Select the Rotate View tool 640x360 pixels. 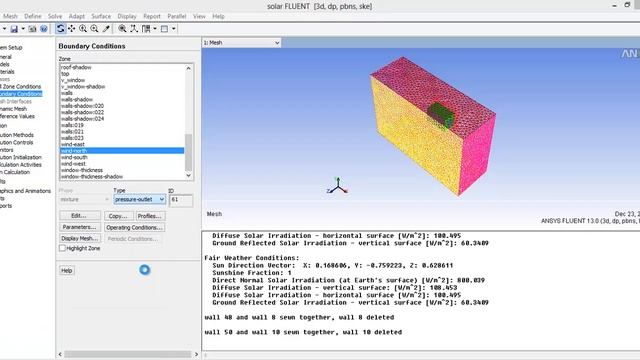tap(60, 29)
